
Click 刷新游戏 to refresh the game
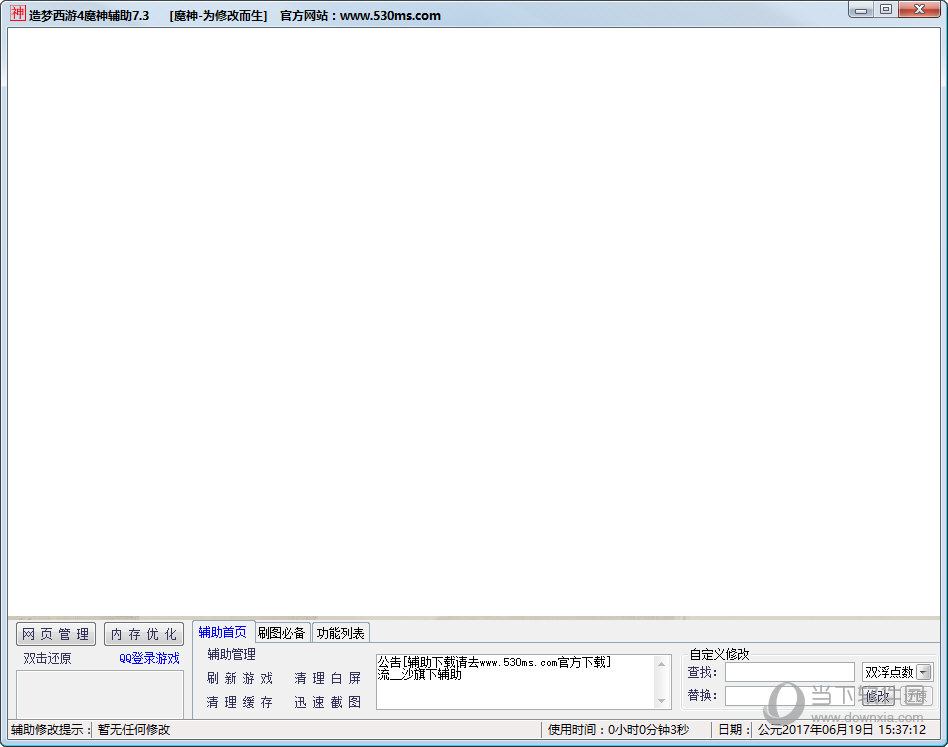coord(239,678)
